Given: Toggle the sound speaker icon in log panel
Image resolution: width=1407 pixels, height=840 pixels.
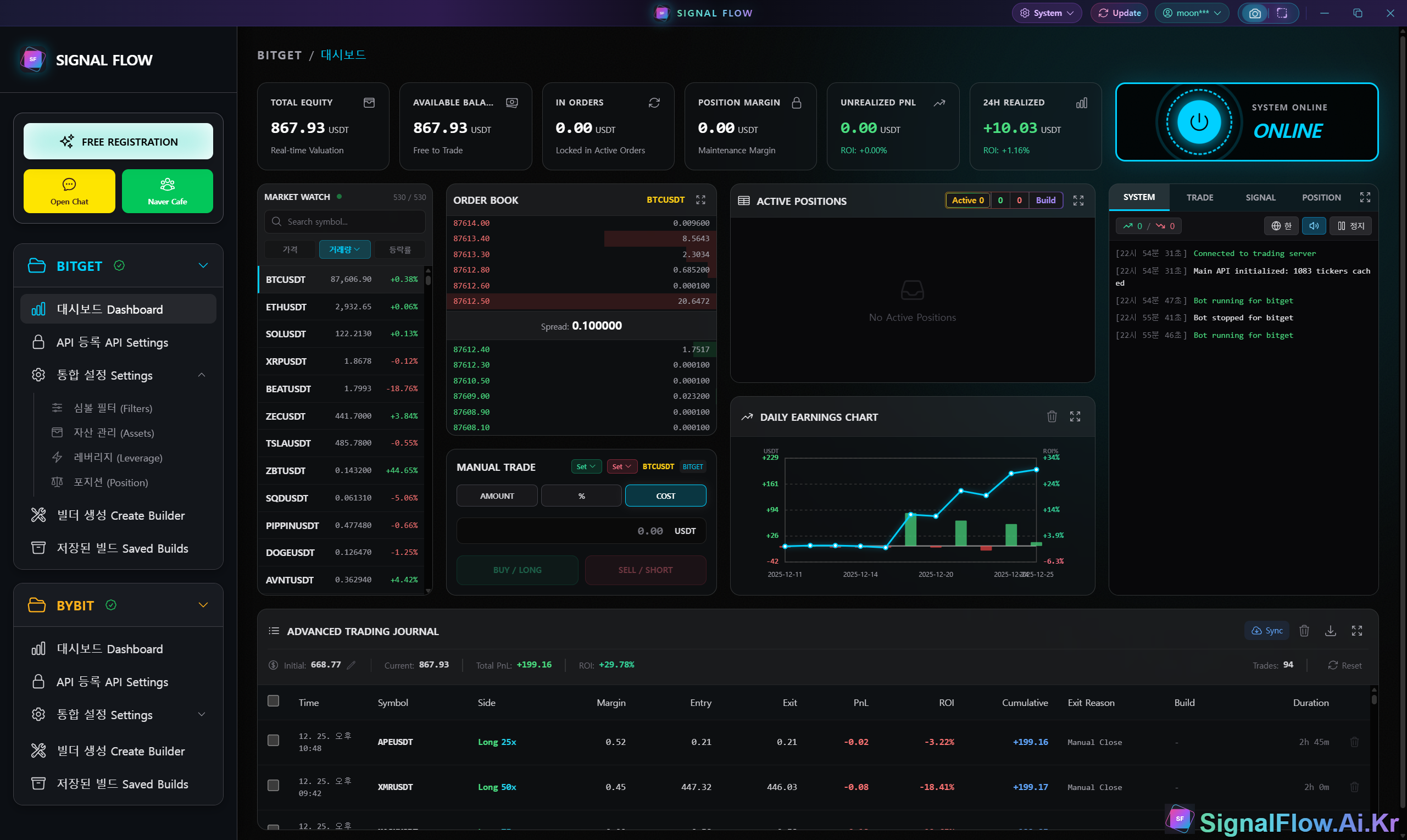Looking at the screenshot, I should [x=1314, y=226].
